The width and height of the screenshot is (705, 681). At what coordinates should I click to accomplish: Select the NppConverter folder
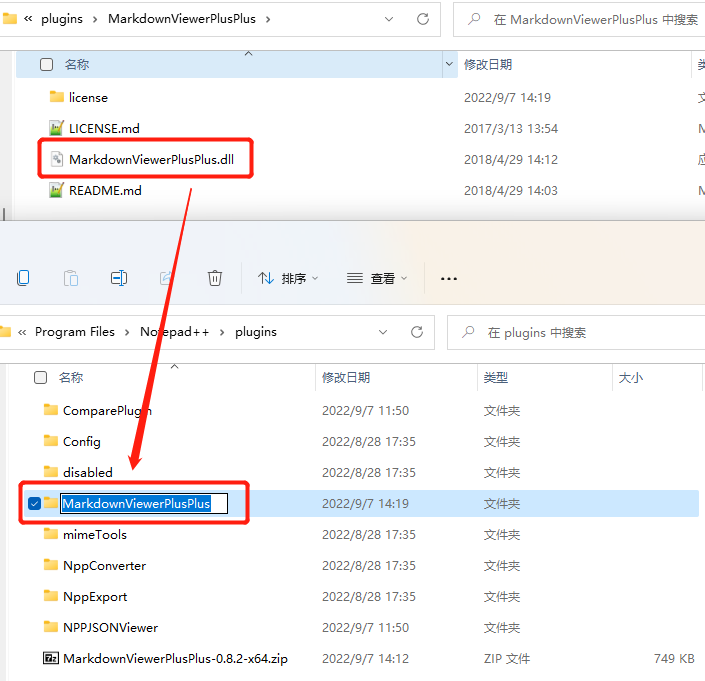104,565
